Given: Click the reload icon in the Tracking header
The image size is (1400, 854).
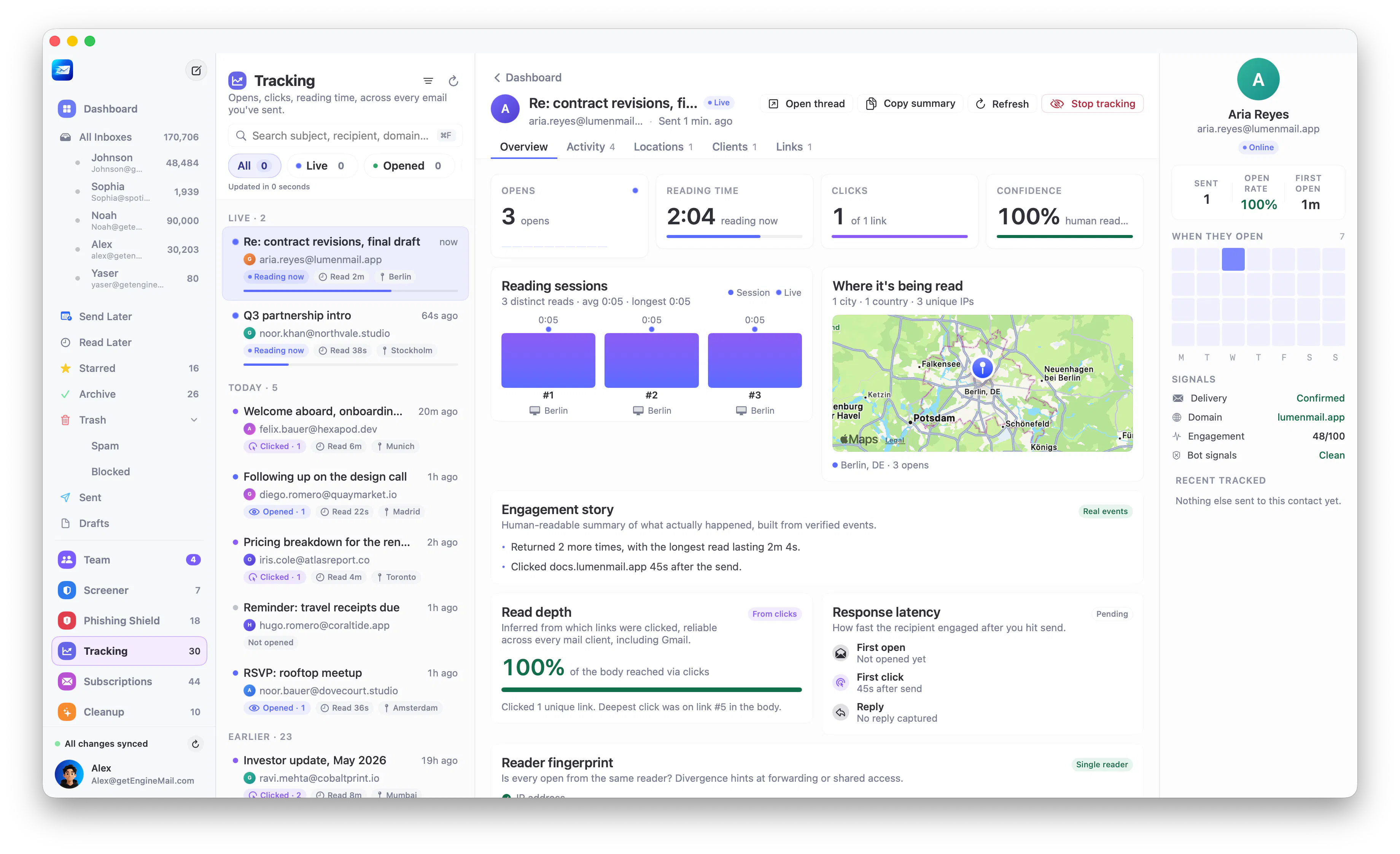Looking at the screenshot, I should 453,81.
